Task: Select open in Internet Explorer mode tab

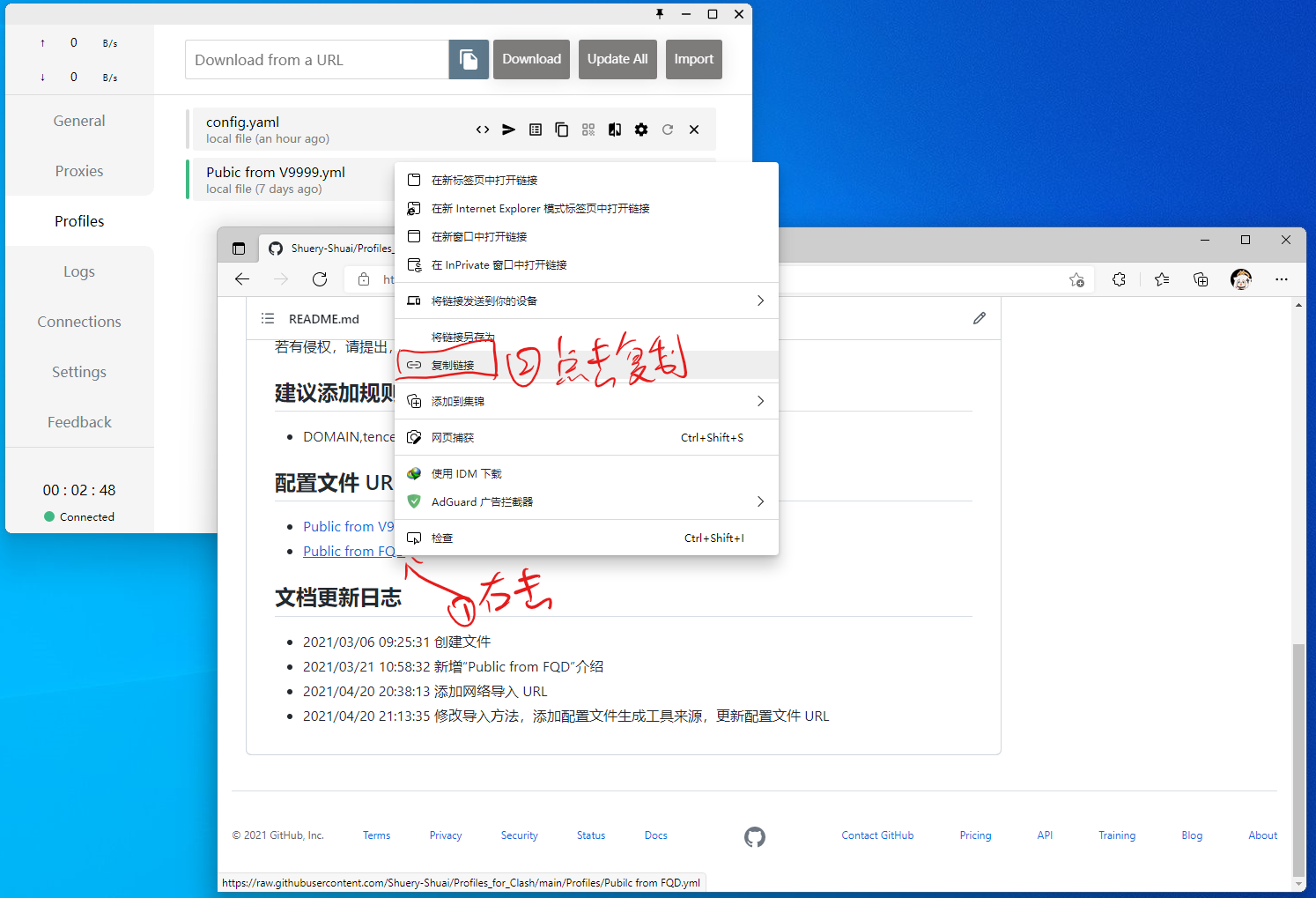Action: pyautogui.click(x=587, y=208)
